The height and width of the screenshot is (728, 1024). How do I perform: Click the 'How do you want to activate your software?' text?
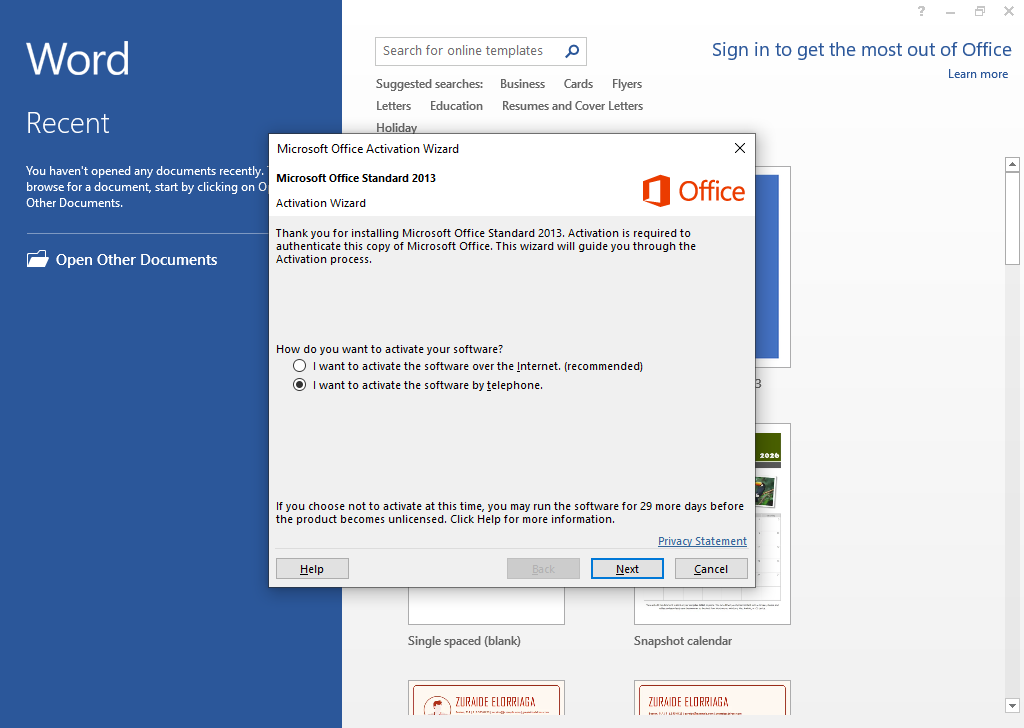click(389, 349)
